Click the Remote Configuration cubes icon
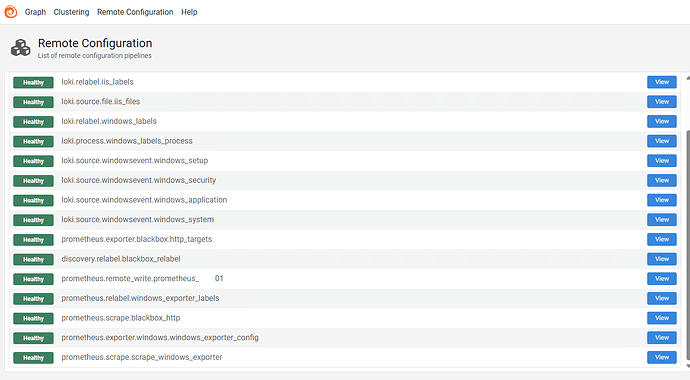The width and height of the screenshot is (690, 380). pos(21,48)
